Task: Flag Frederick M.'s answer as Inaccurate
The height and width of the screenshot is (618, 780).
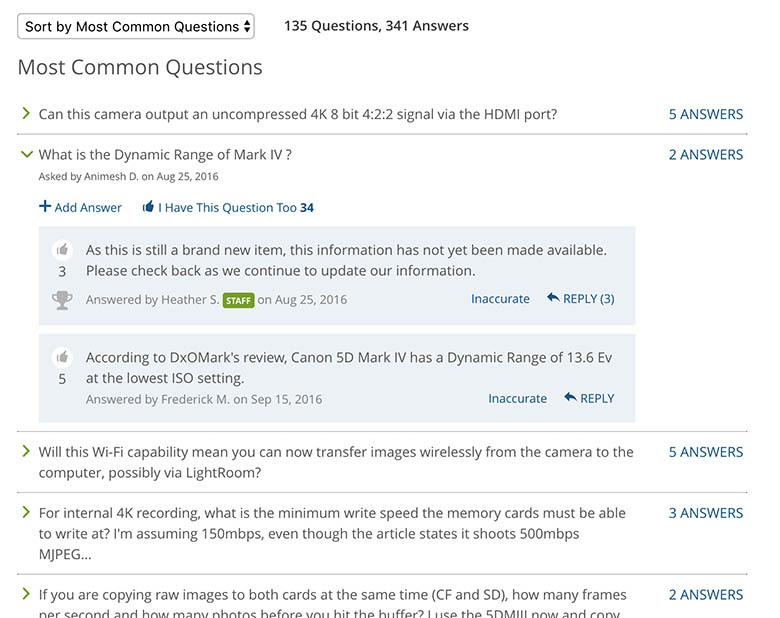Action: (x=517, y=398)
